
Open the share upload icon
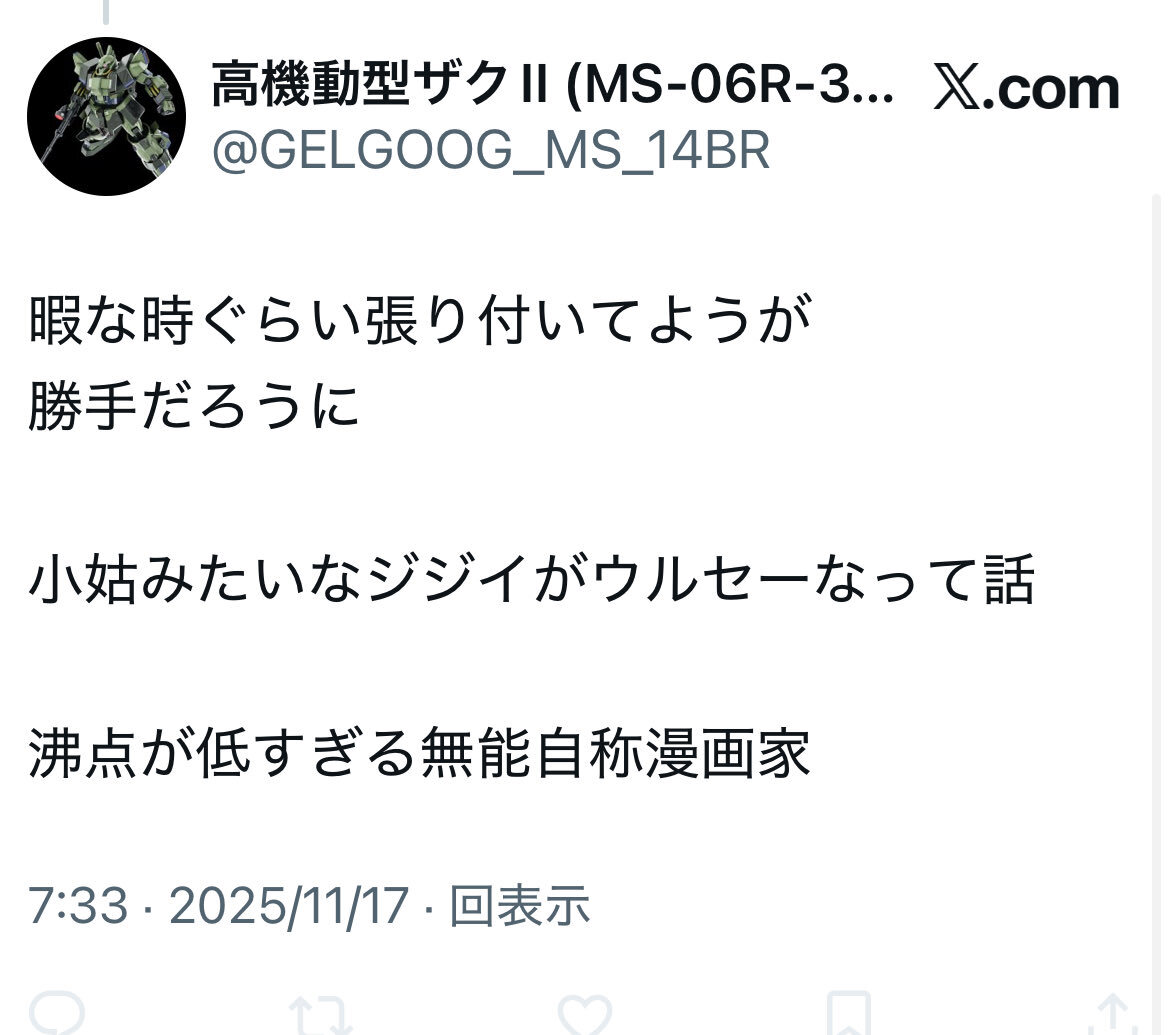1113,1013
